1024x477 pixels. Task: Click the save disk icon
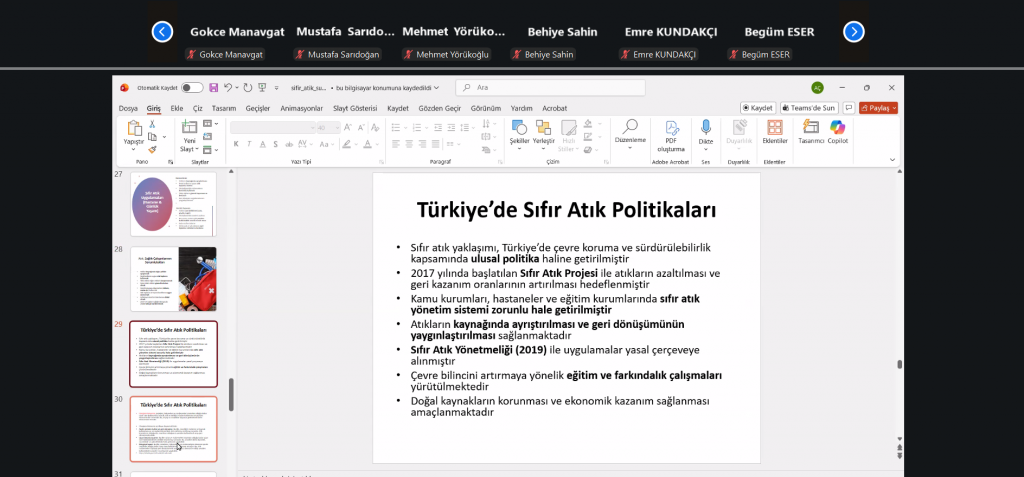214,88
